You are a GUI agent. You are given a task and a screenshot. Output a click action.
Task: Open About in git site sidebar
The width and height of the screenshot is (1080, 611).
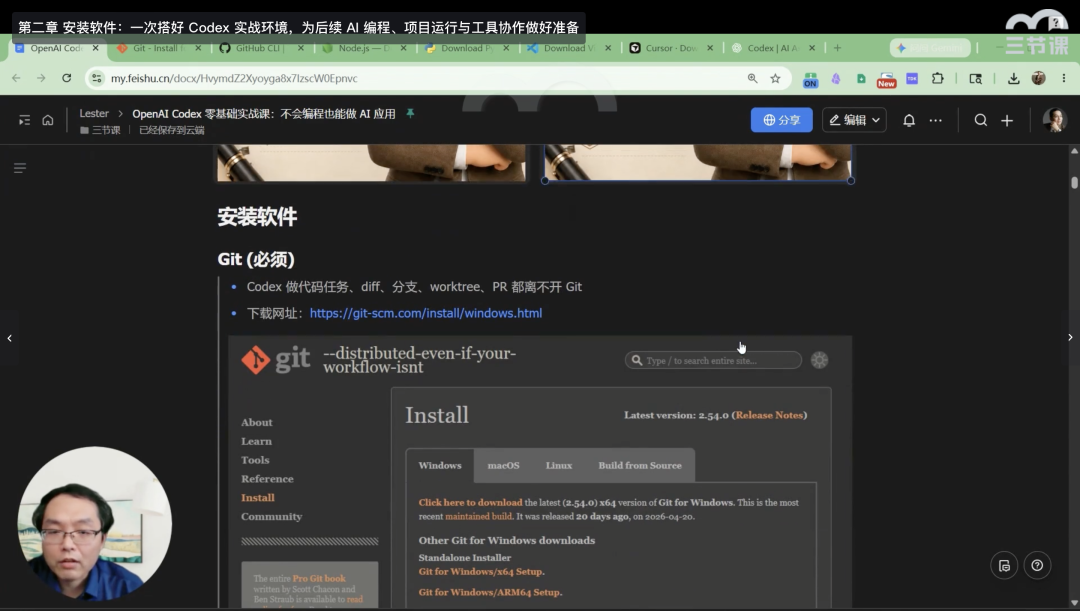(257, 422)
